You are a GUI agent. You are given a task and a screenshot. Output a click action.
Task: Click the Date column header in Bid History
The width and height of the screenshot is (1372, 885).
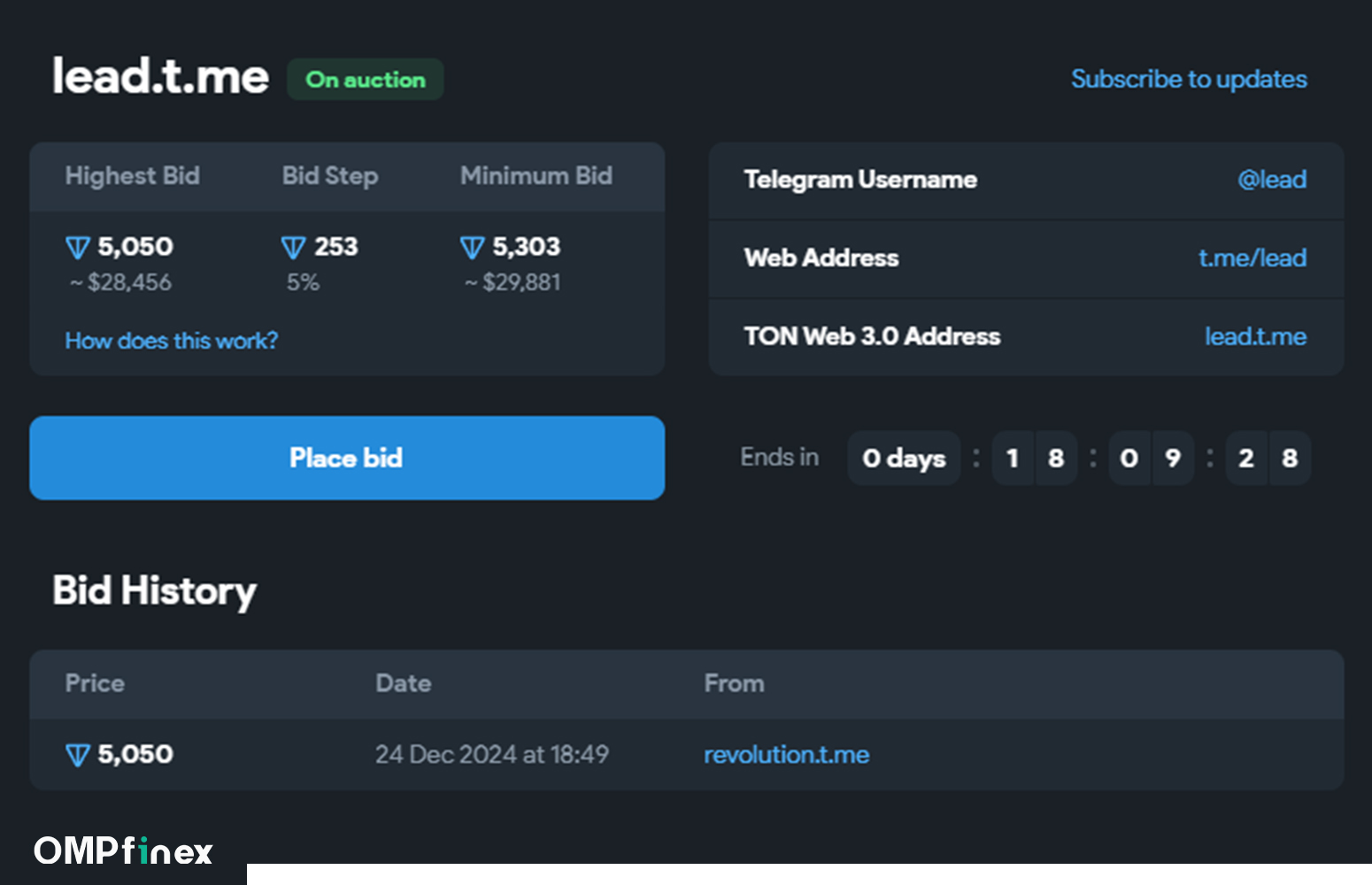[403, 684]
